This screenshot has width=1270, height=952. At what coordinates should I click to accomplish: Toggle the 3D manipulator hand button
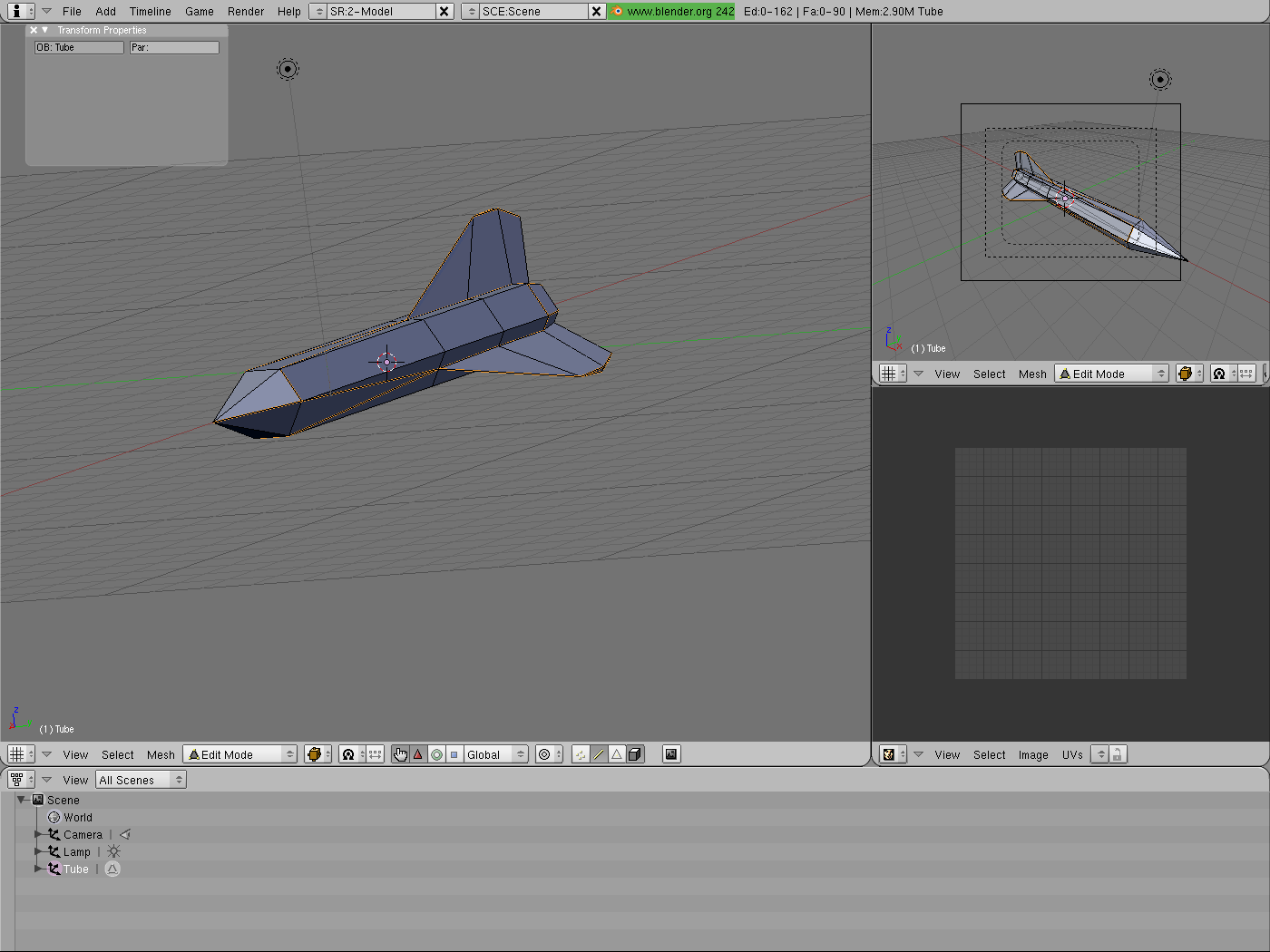point(400,754)
